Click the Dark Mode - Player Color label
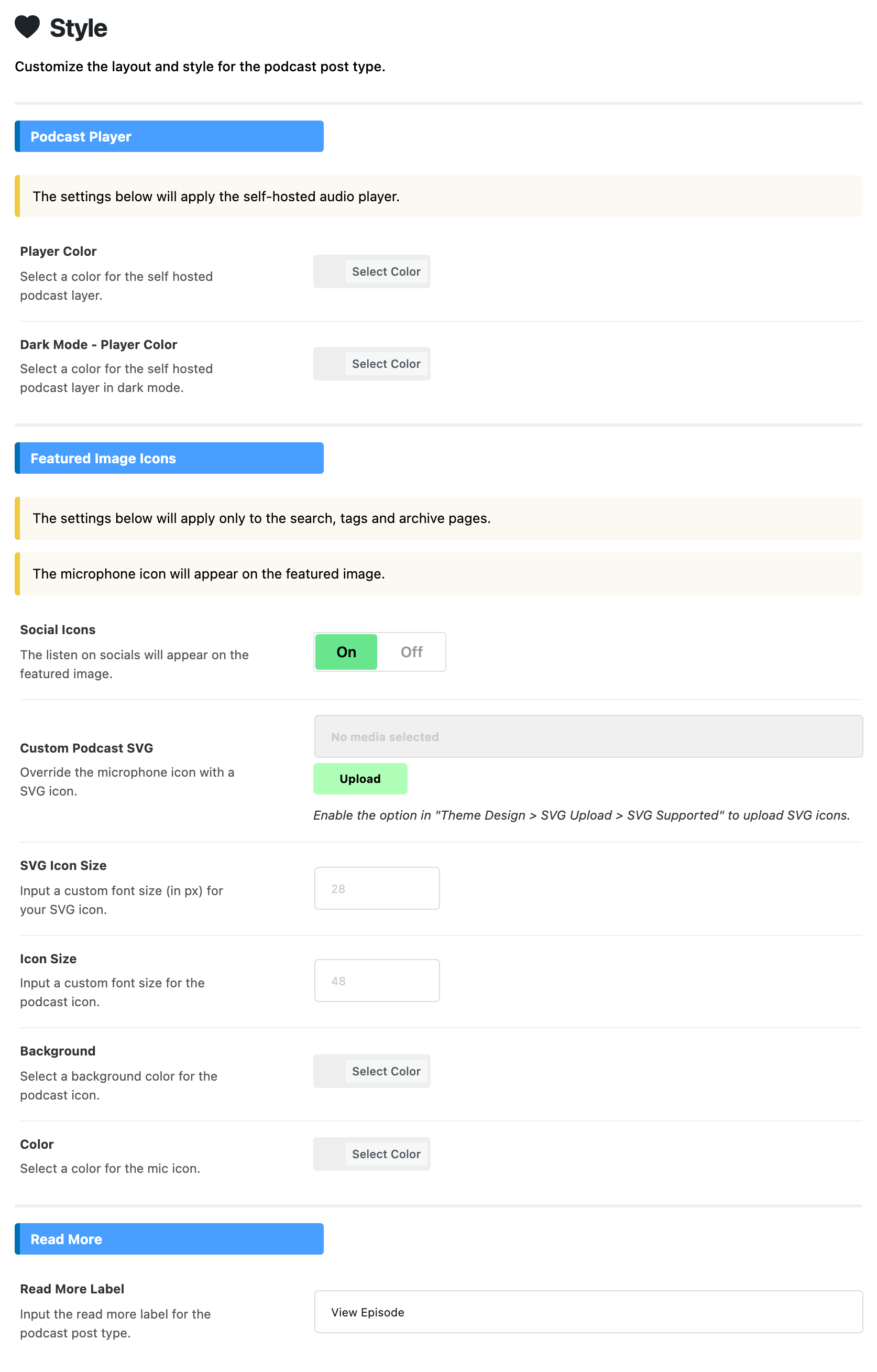The width and height of the screenshot is (877, 1372). pyautogui.click(x=98, y=345)
